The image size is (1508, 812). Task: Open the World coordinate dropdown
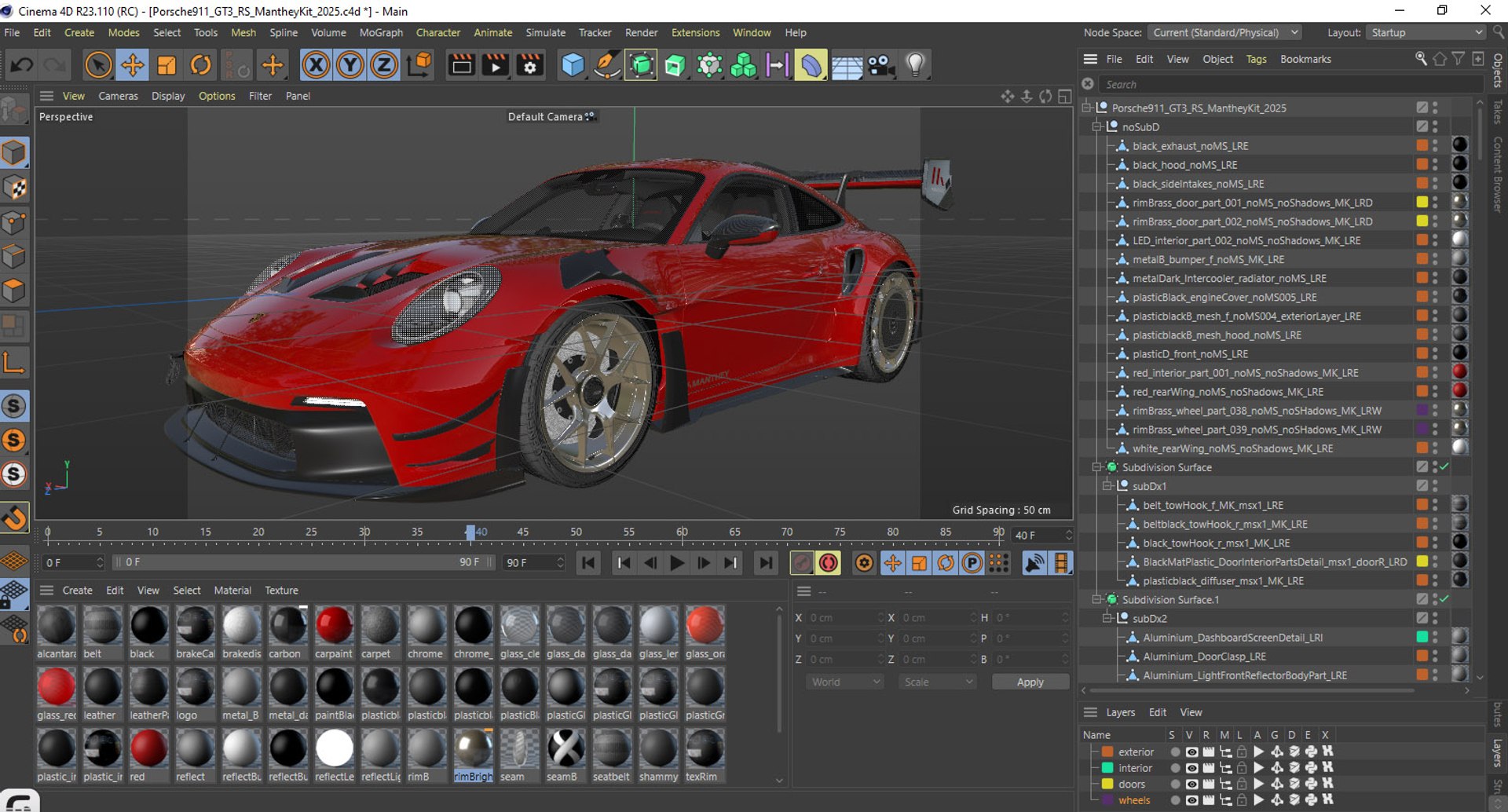coord(844,682)
